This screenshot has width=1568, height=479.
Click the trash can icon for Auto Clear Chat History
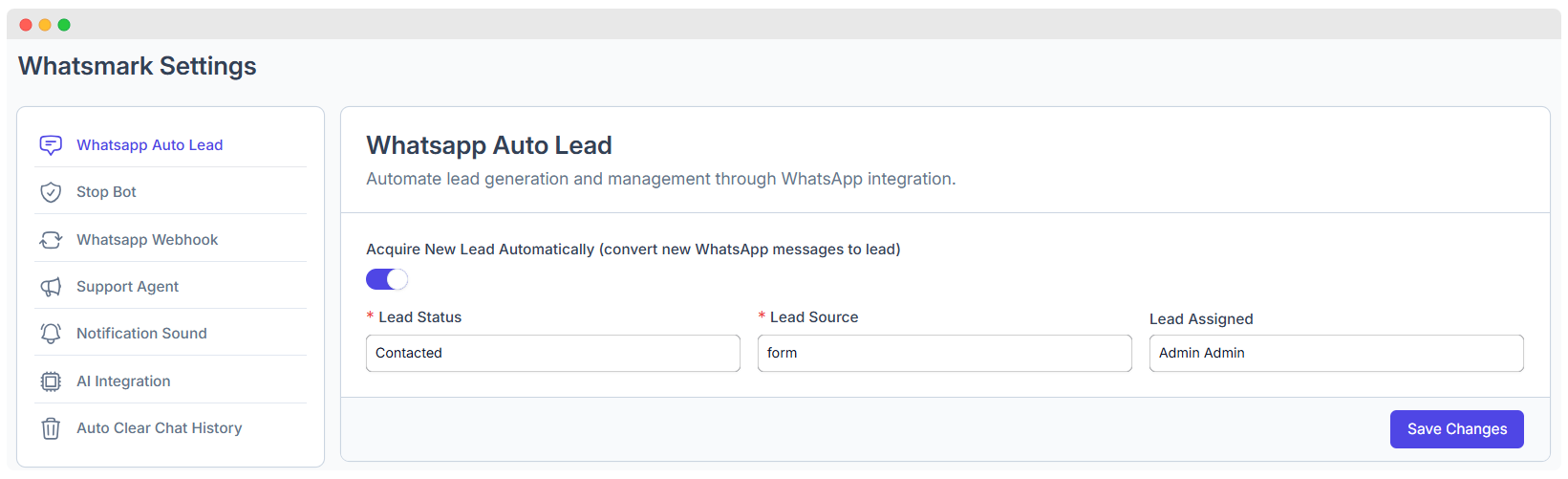51,428
